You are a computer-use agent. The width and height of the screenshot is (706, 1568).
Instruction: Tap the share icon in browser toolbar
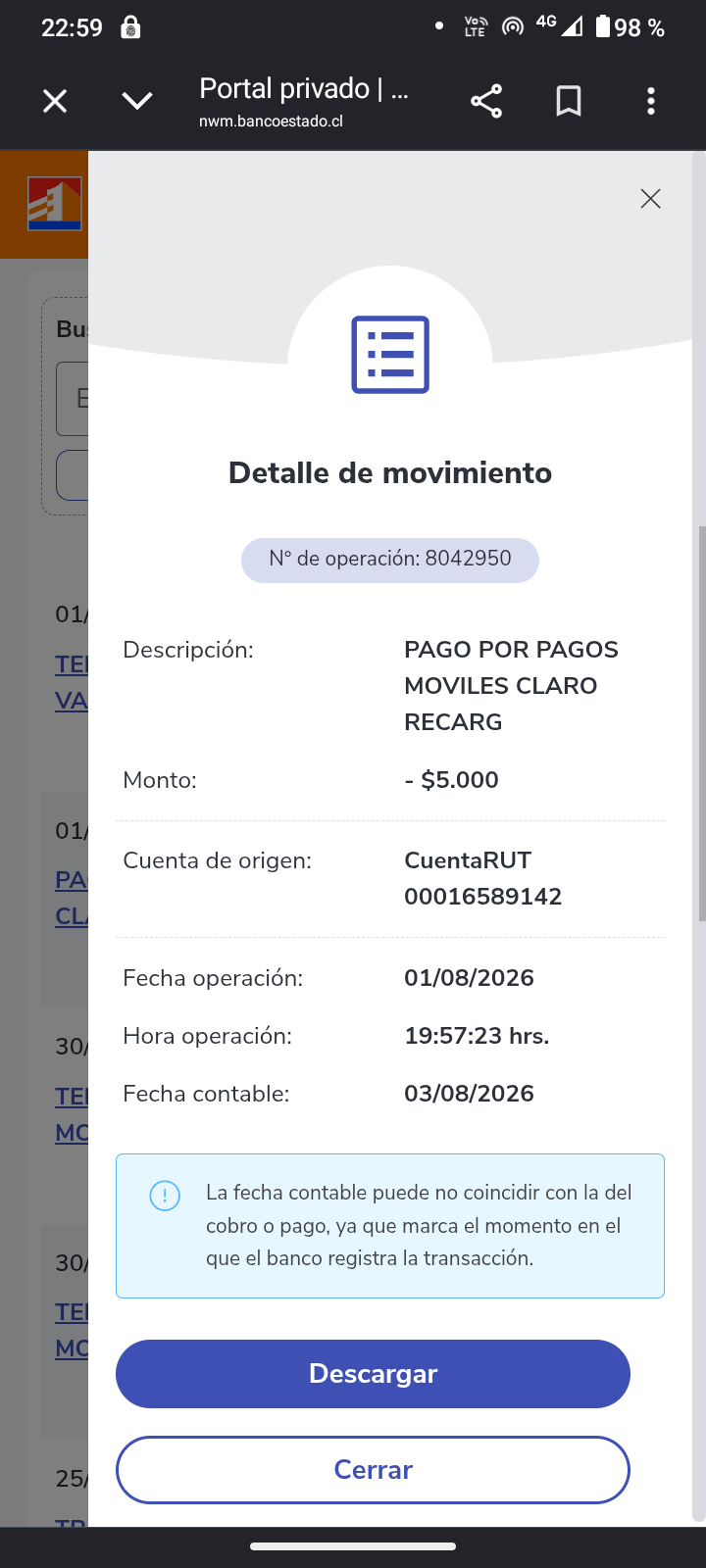(486, 101)
